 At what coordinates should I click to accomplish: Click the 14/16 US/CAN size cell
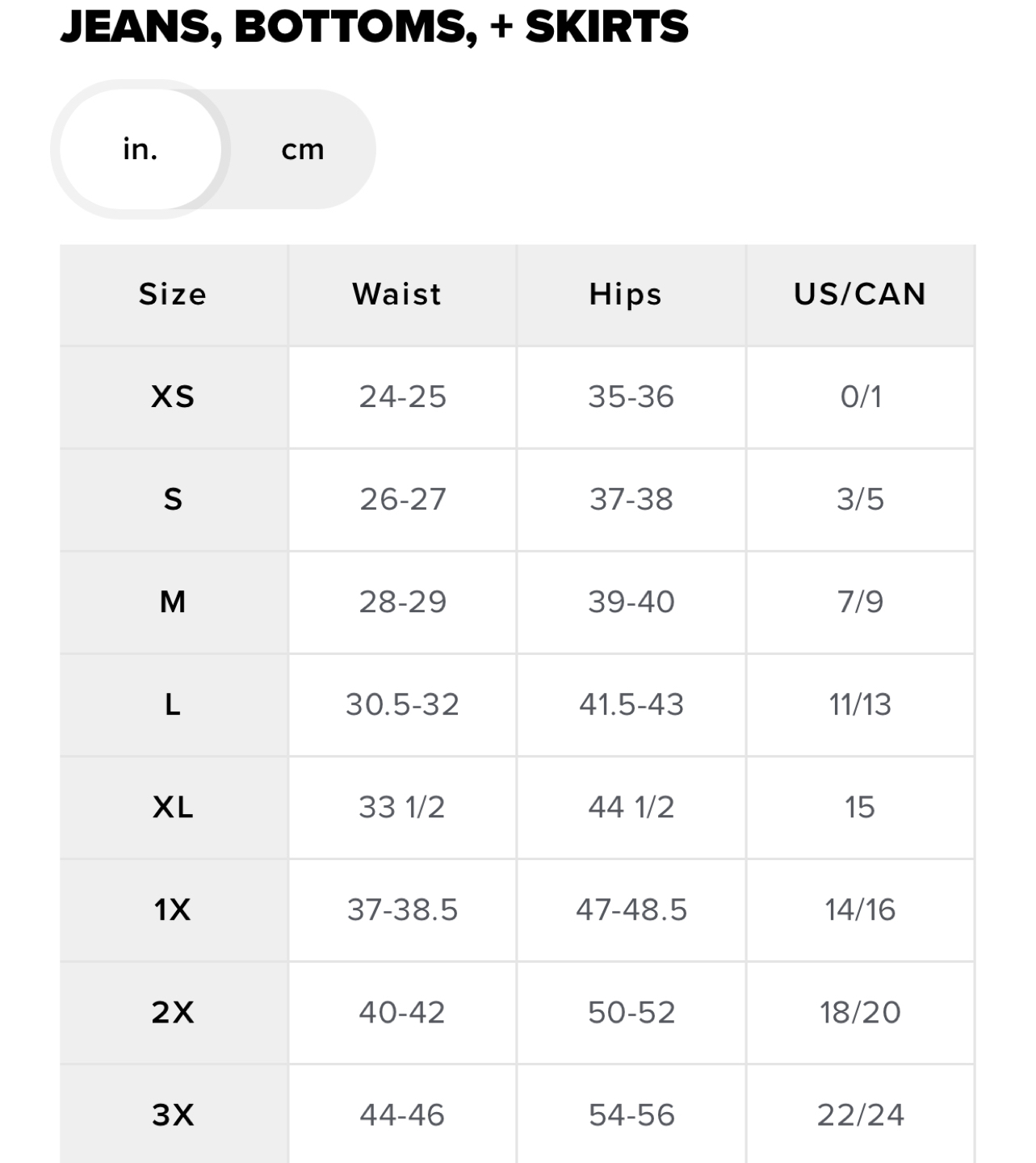click(x=860, y=909)
